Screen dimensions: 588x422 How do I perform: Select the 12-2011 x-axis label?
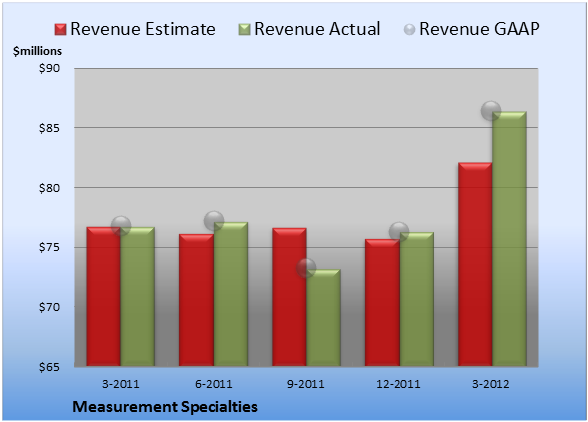398,384
